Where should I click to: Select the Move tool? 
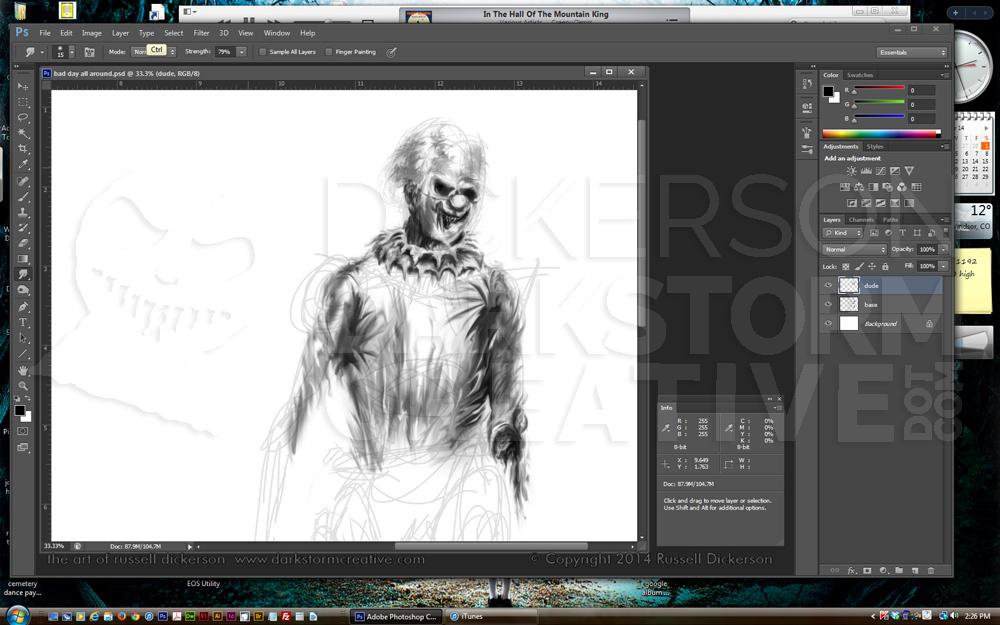click(x=23, y=86)
